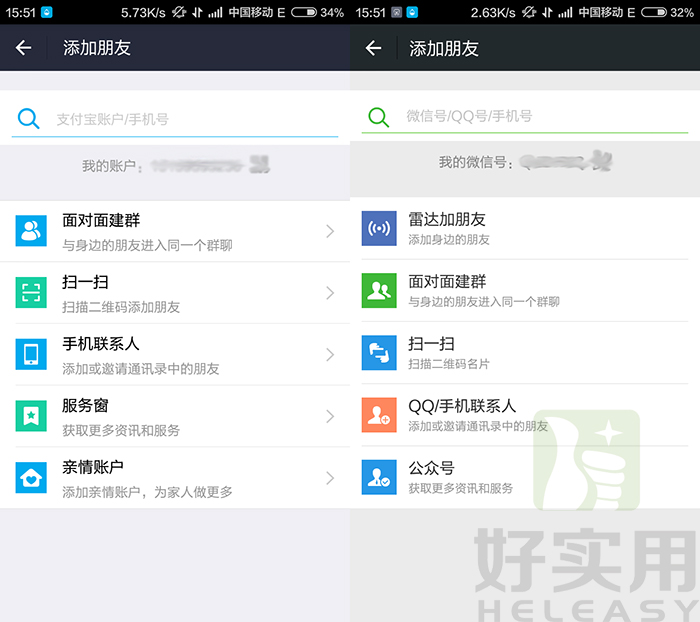Go back in the WeChat add-friend screen

tap(373, 48)
